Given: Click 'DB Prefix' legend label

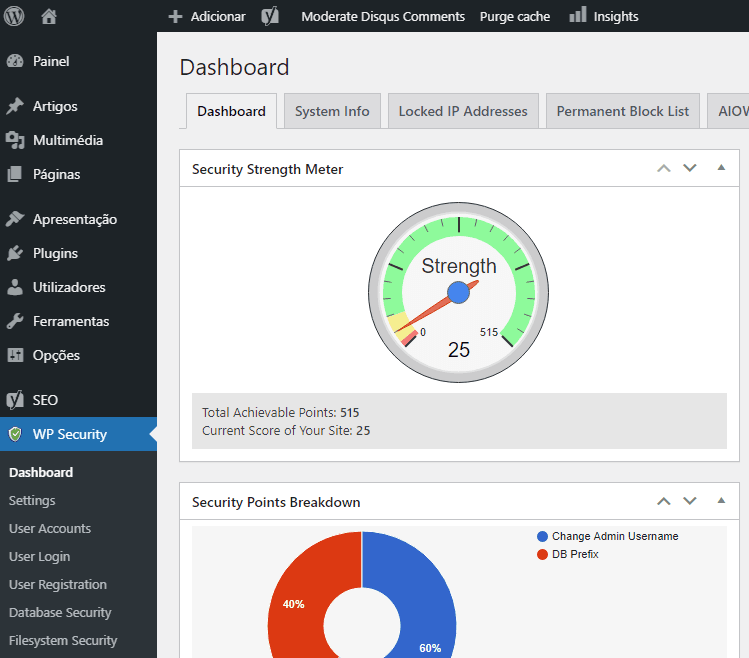Looking at the screenshot, I should click(575, 554).
